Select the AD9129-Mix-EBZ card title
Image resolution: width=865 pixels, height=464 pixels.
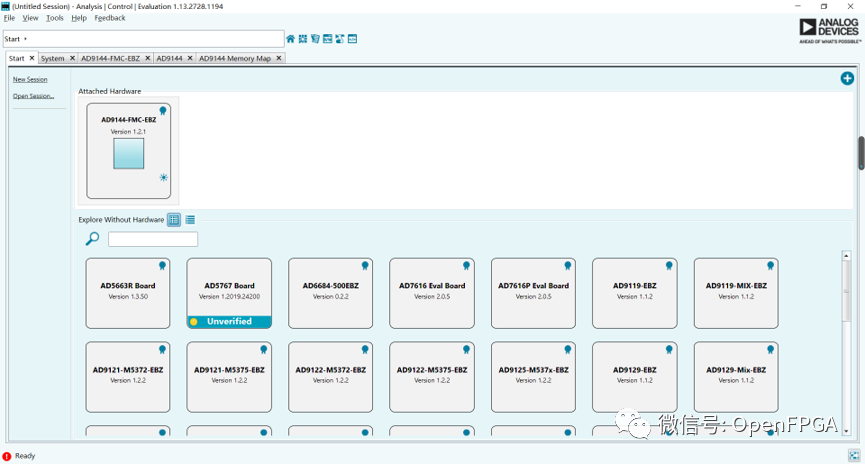736,370
